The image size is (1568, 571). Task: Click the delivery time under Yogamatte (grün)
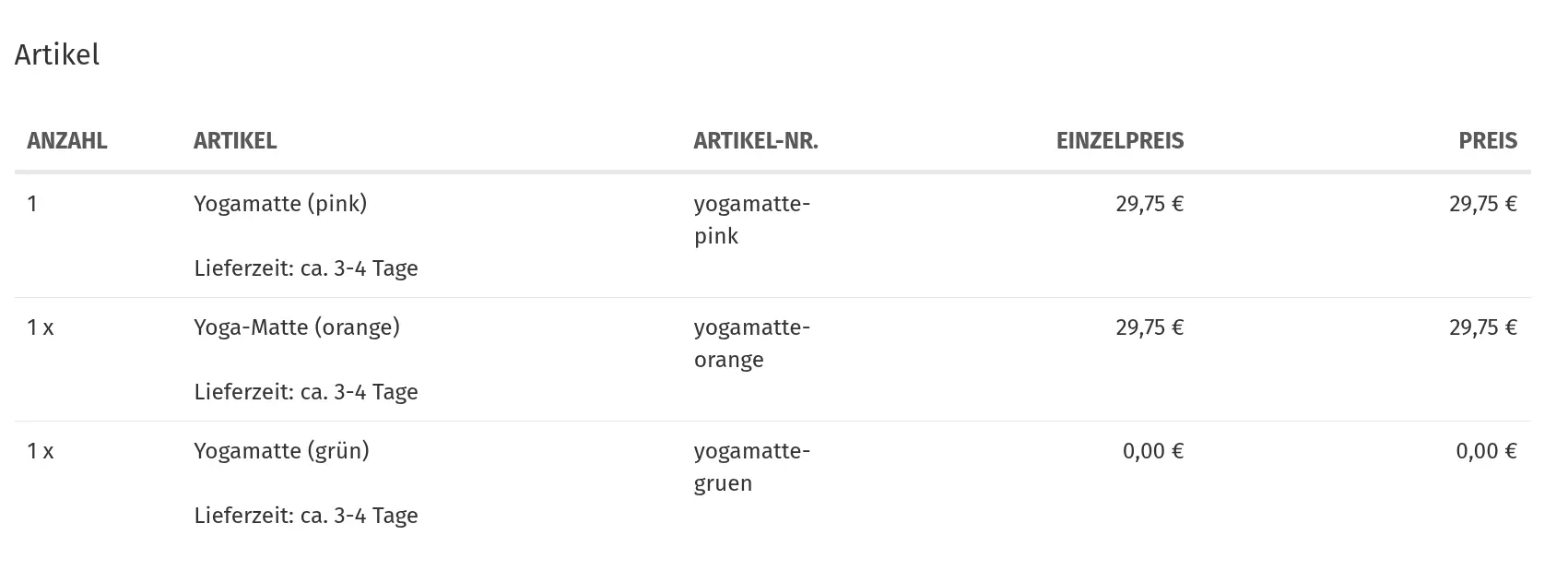pos(306,516)
